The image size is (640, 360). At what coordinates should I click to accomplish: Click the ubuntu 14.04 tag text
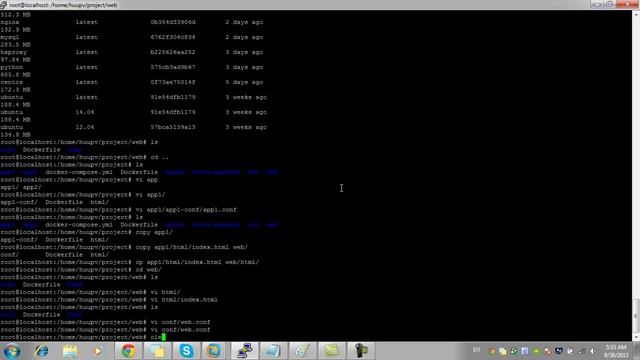[84, 112]
